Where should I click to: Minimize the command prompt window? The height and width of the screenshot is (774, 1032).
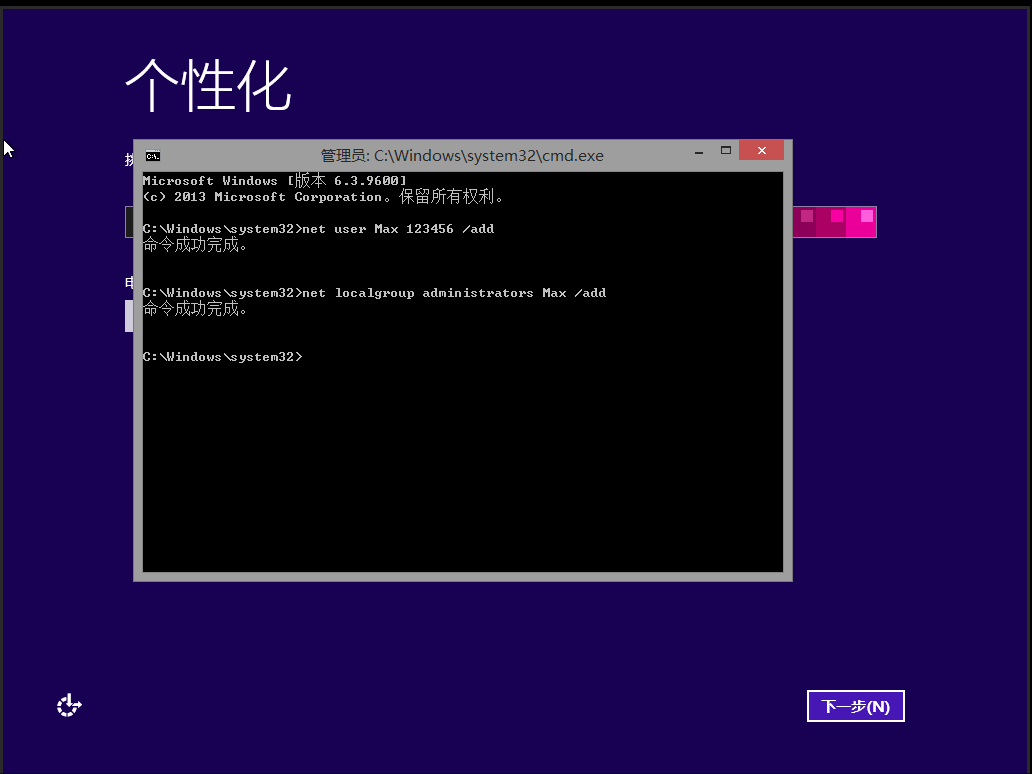pyautogui.click(x=699, y=152)
